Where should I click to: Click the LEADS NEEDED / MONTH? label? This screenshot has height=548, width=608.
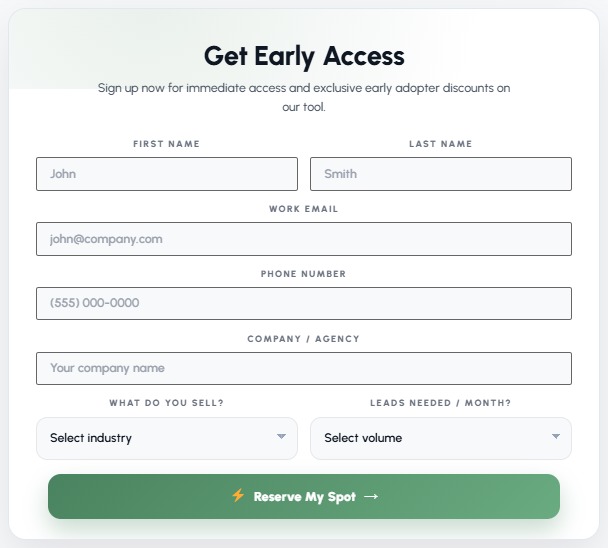441,403
